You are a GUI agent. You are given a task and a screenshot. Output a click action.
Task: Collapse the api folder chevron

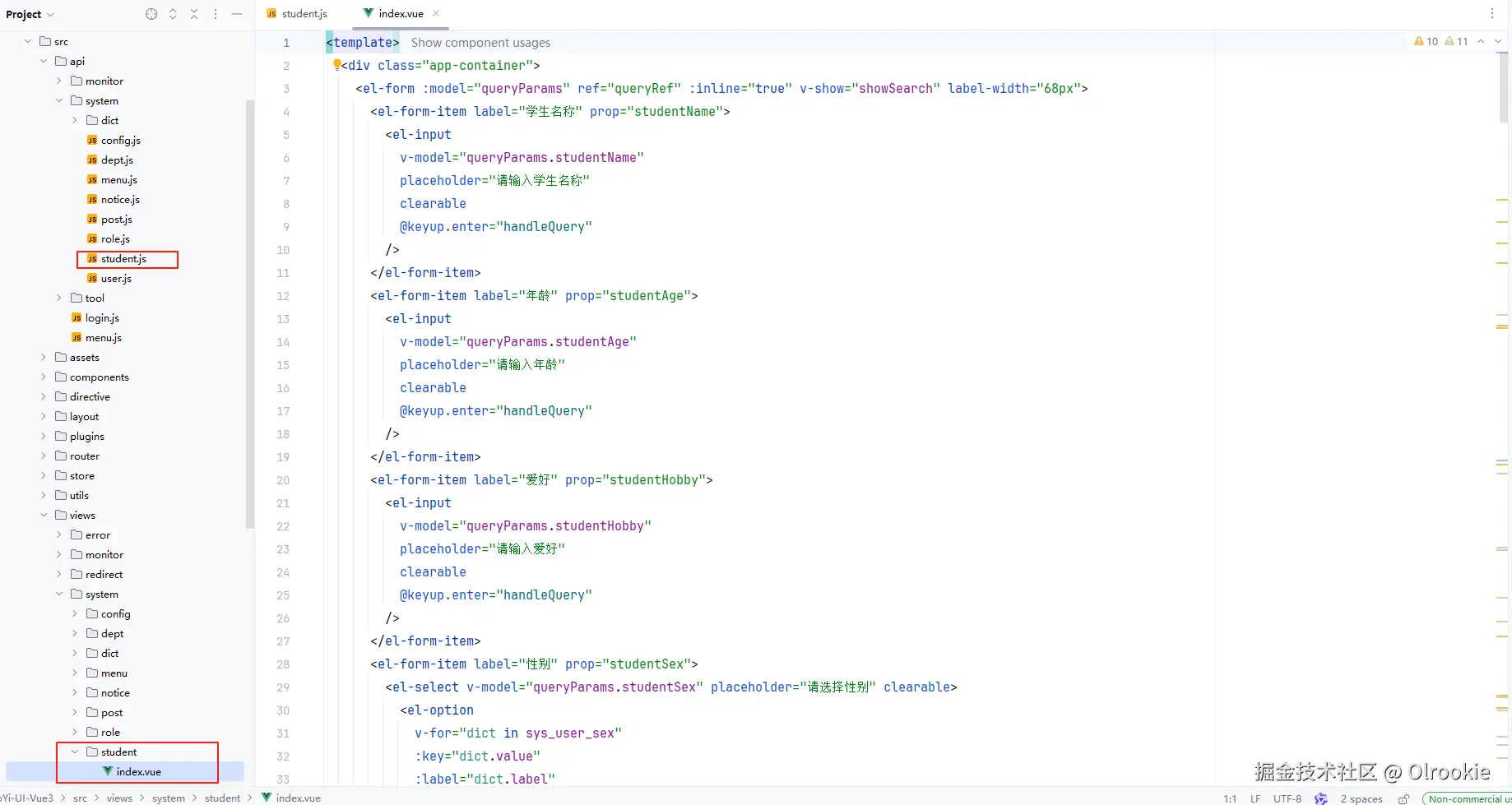pyautogui.click(x=44, y=61)
